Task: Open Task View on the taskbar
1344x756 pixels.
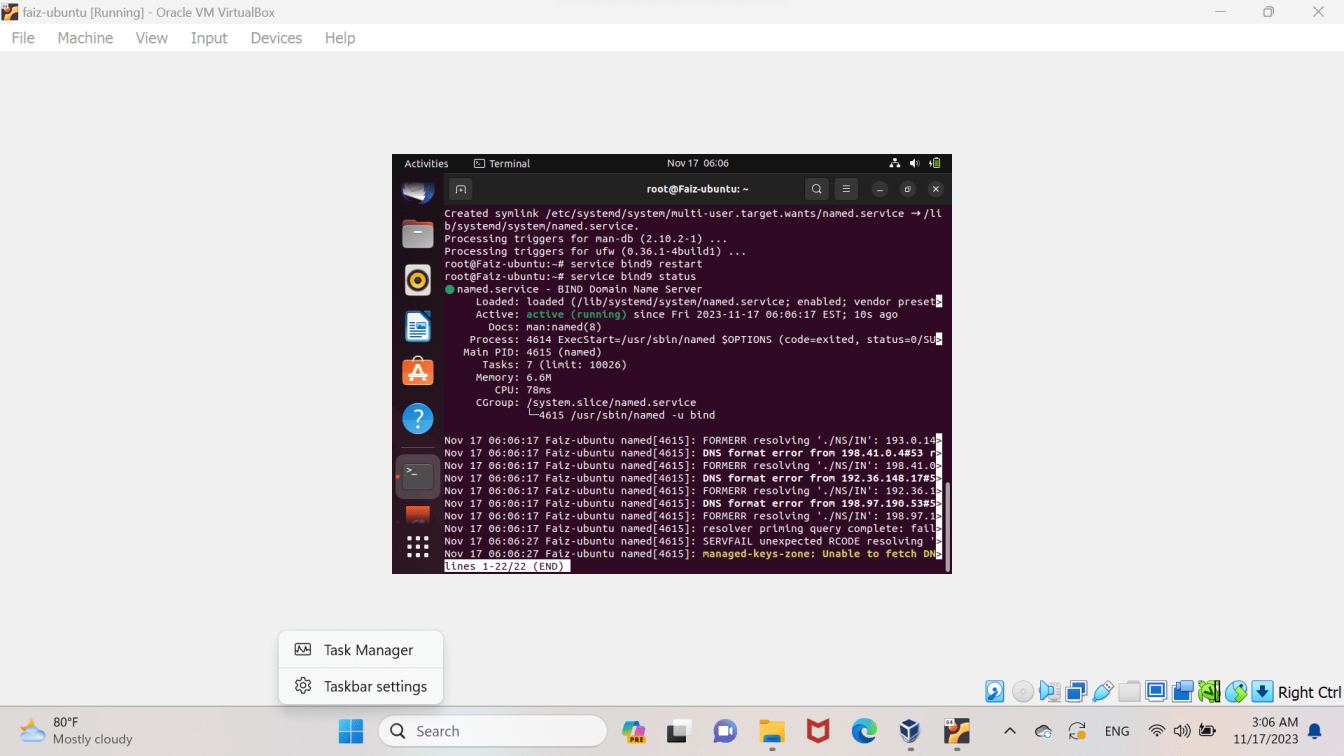Action: click(x=680, y=731)
